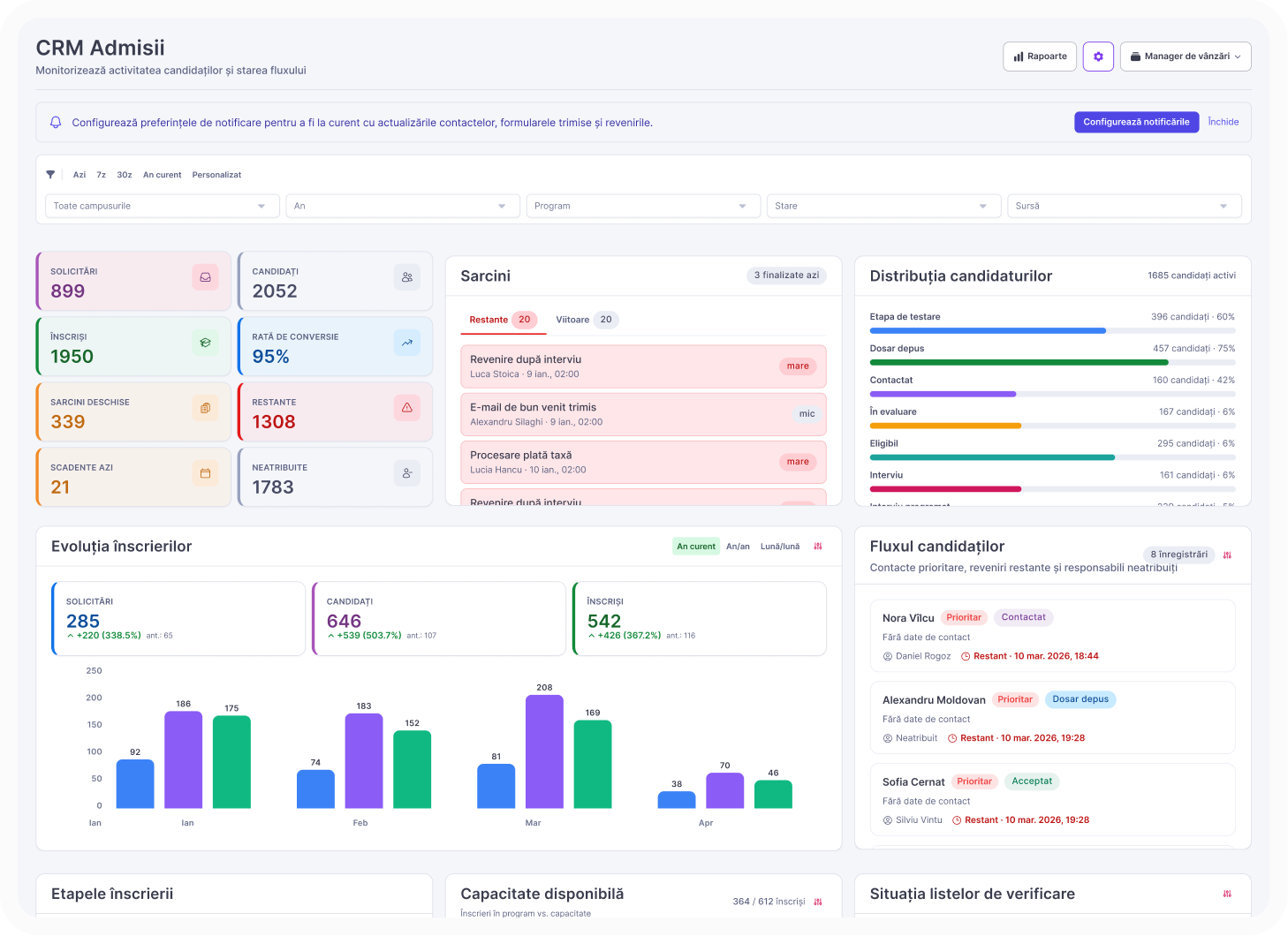Open the Stare filter dropdown
This screenshot has width=1288, height=936.
pos(883,206)
